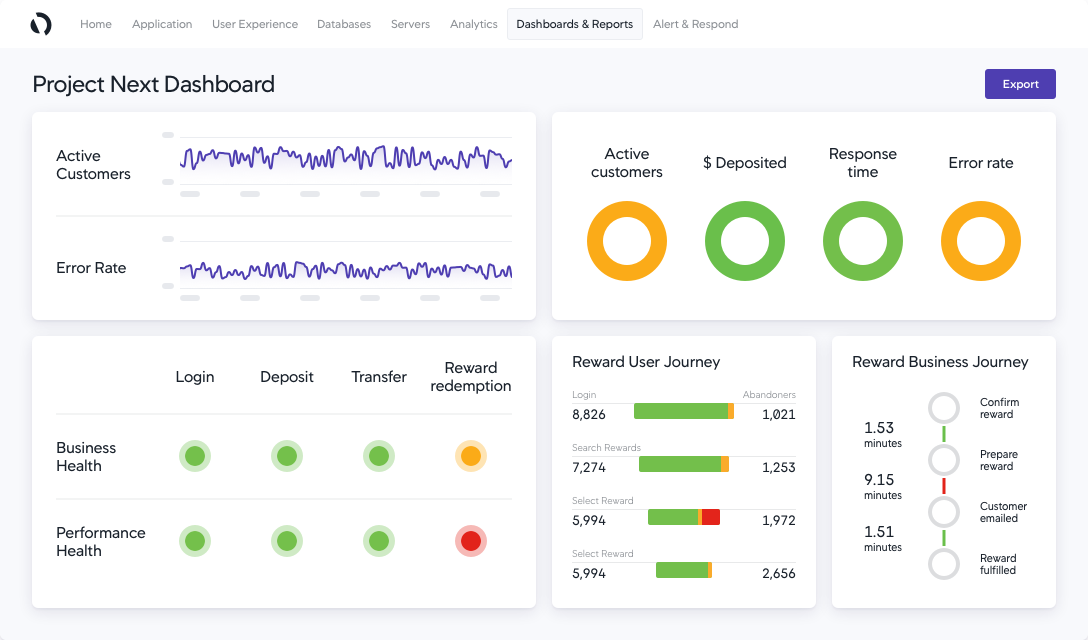Click Business Health Reward redemption orange dot
The height and width of the screenshot is (640, 1088).
[470, 456]
